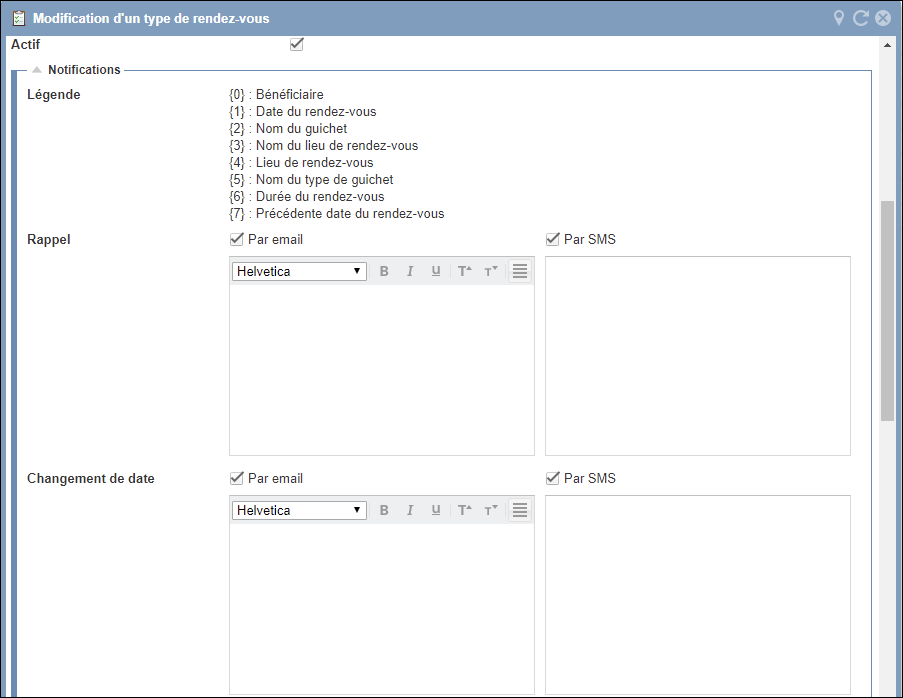
Task: Click Bold icon in Rappel email editor
Action: (384, 271)
